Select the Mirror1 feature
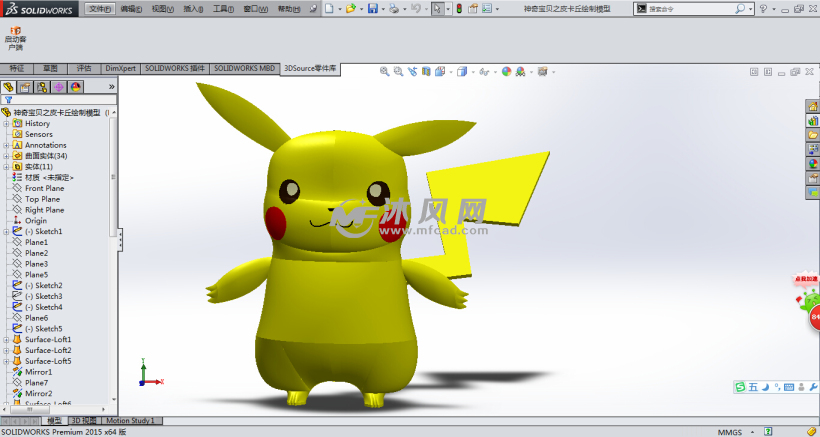This screenshot has height=437, width=820. coord(38,372)
